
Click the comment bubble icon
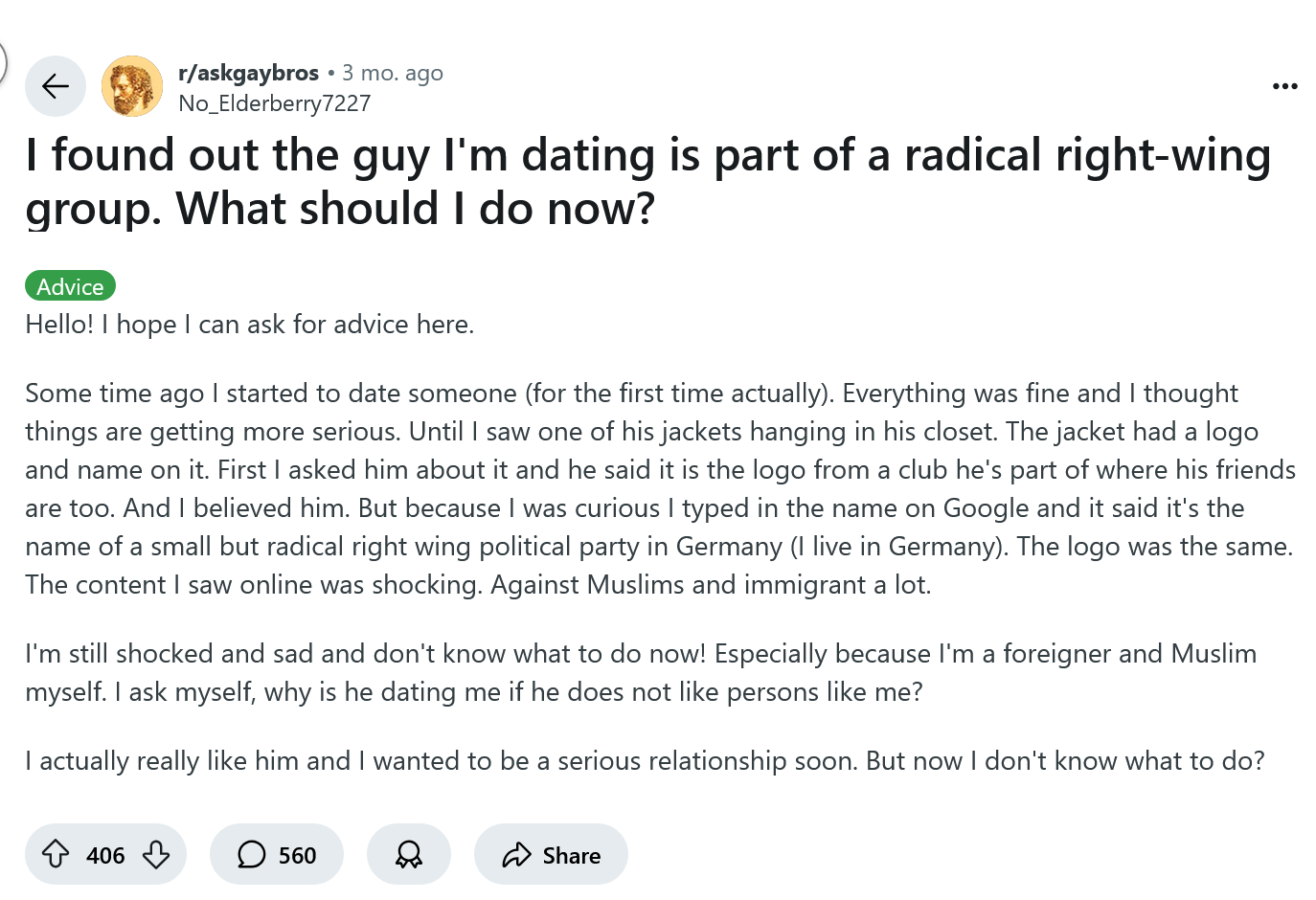[x=251, y=854]
